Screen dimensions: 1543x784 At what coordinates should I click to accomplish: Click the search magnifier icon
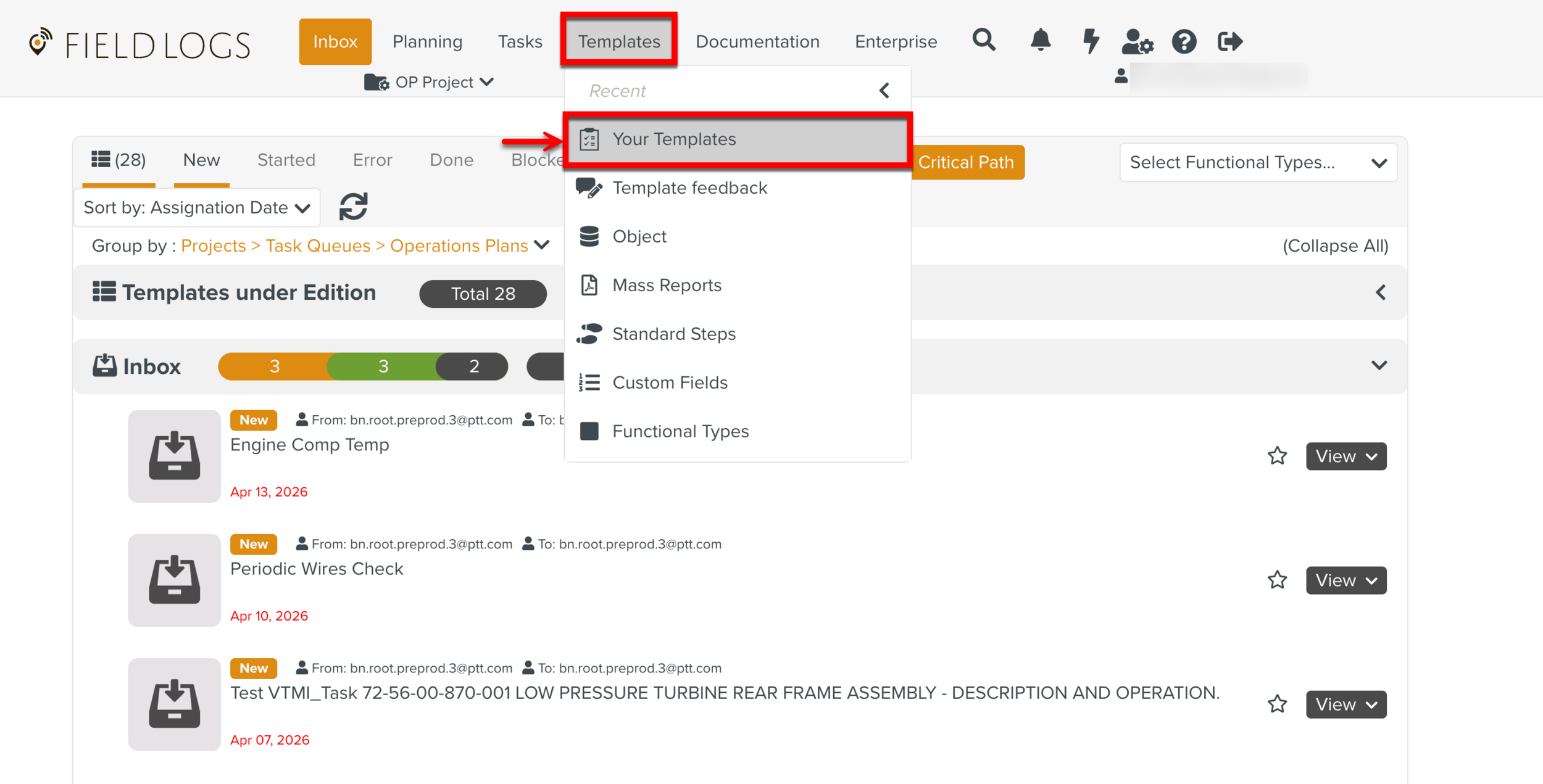(984, 41)
